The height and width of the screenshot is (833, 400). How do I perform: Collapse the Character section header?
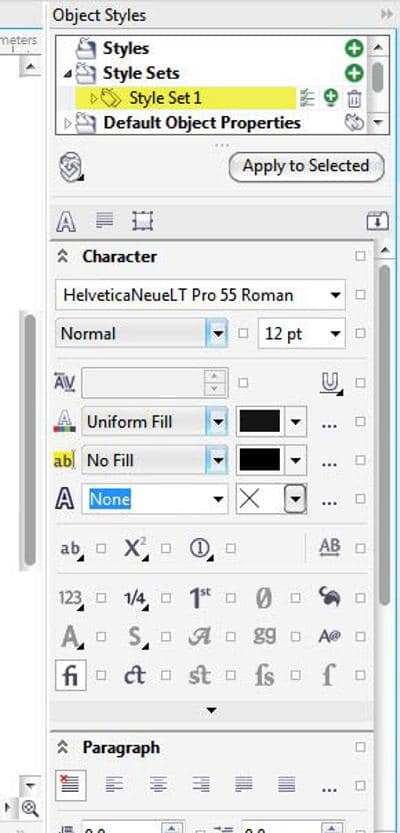(63, 257)
